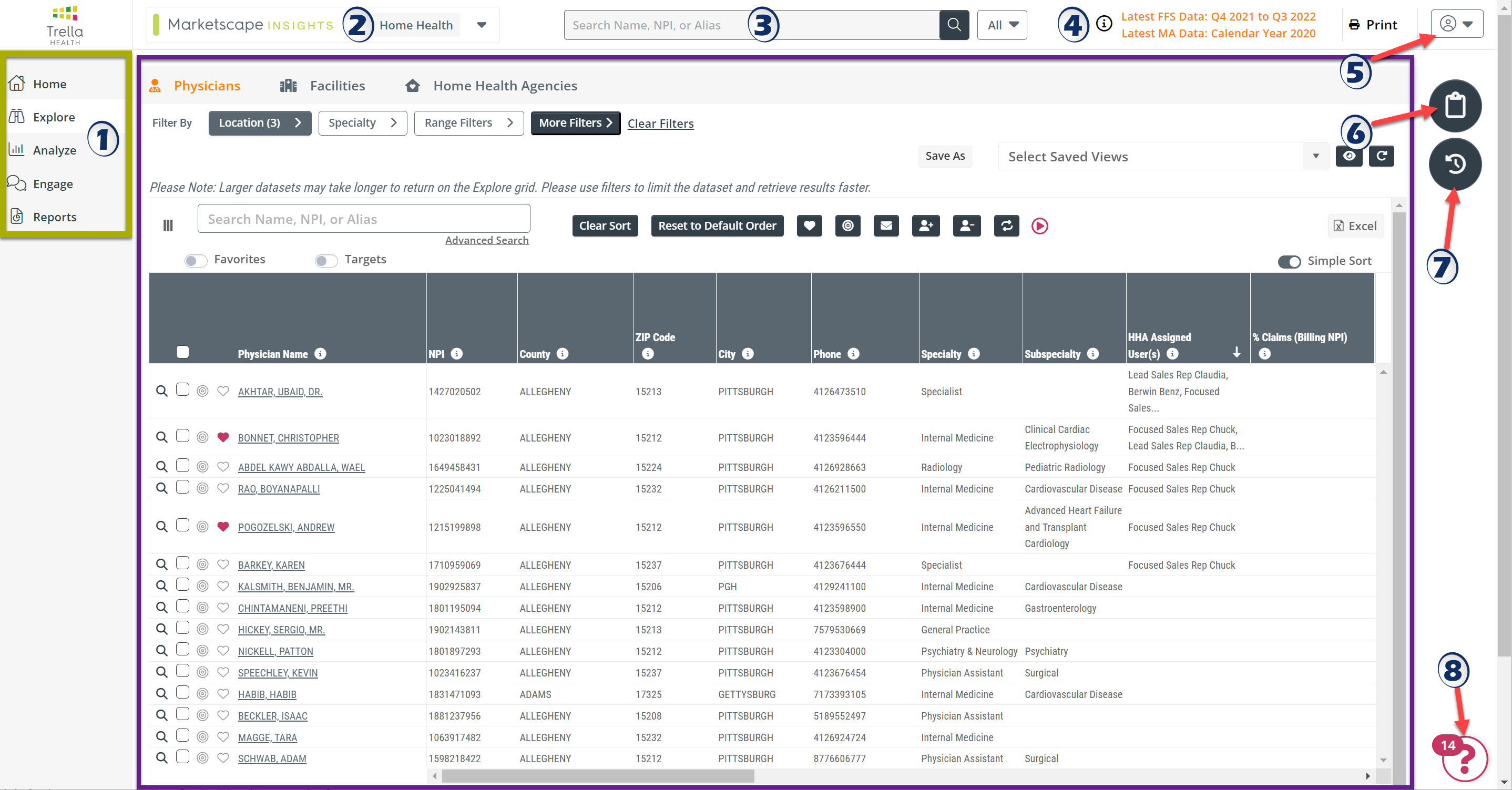The image size is (1512, 790).
Task: Click the target bullseye toolbar button
Action: [847, 226]
